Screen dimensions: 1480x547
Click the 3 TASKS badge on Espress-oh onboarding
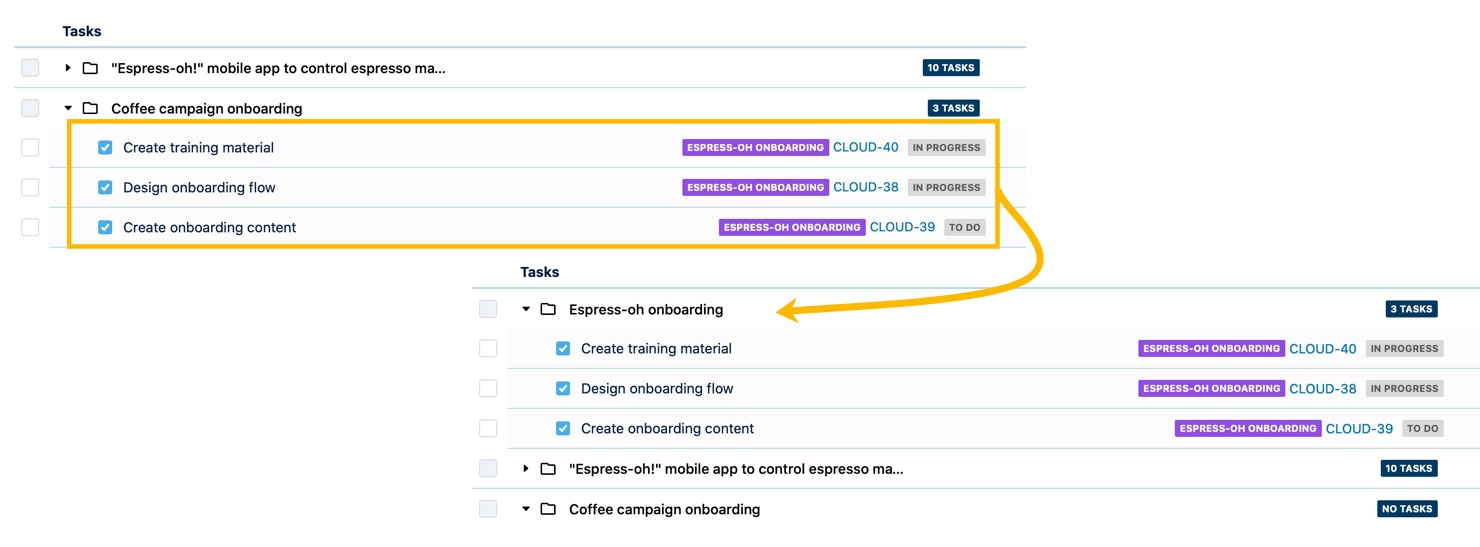tap(1411, 309)
